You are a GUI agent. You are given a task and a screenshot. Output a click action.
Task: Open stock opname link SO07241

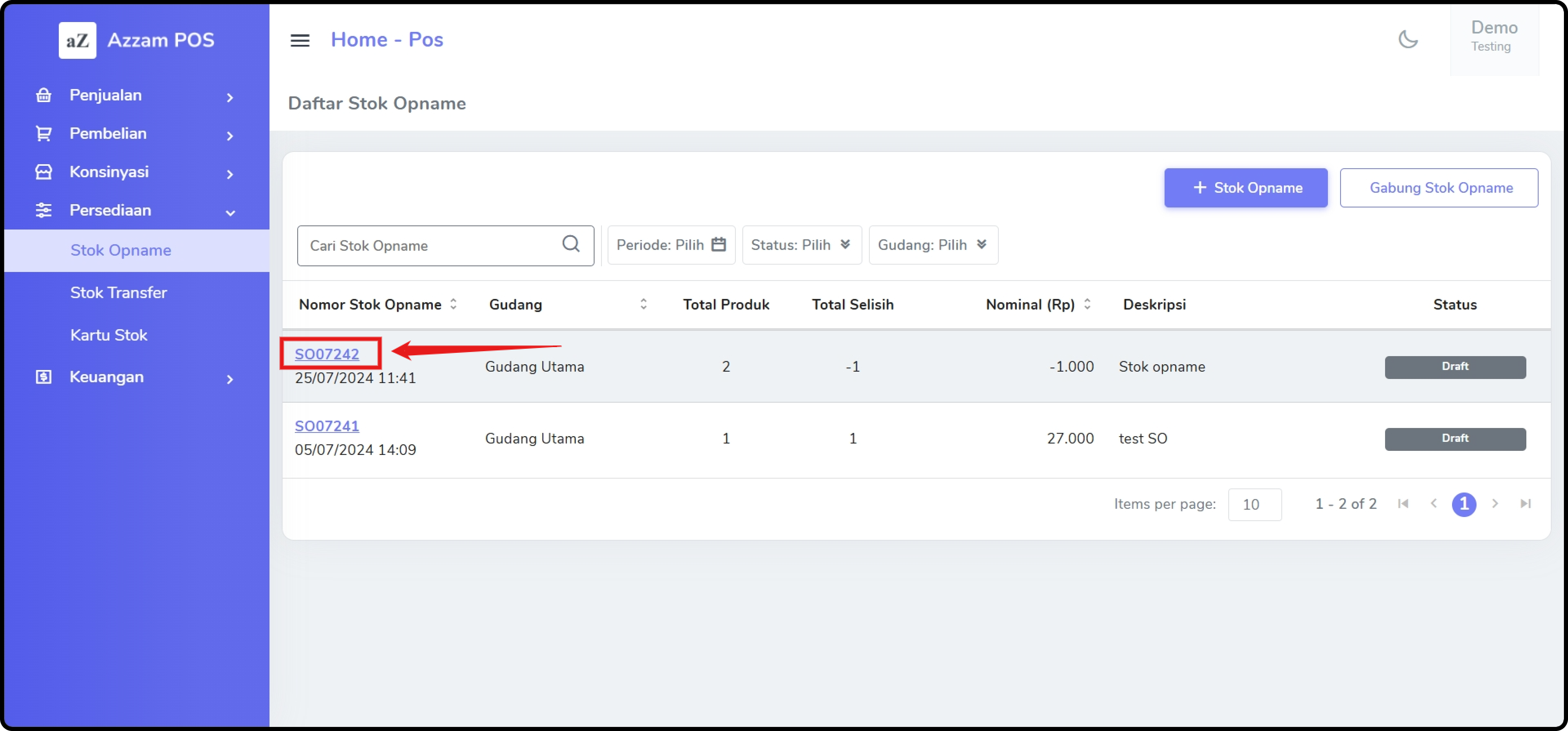click(x=326, y=426)
